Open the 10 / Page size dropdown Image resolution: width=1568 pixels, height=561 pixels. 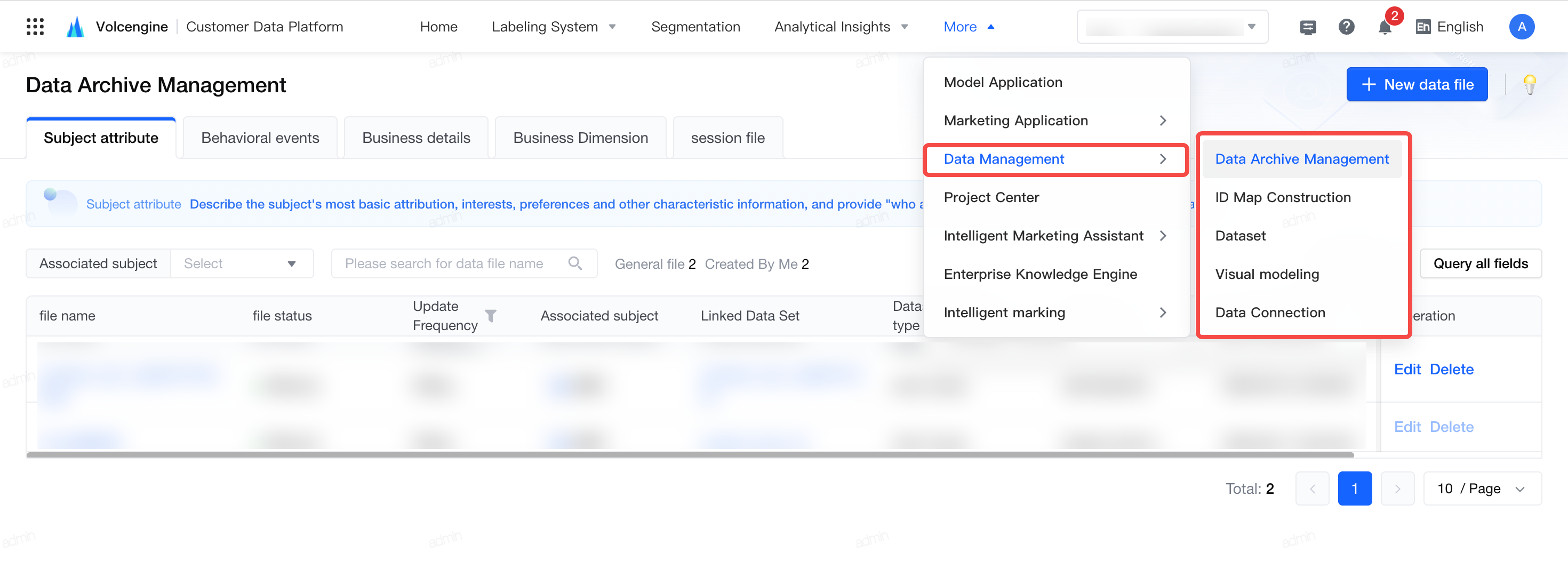(x=1482, y=488)
